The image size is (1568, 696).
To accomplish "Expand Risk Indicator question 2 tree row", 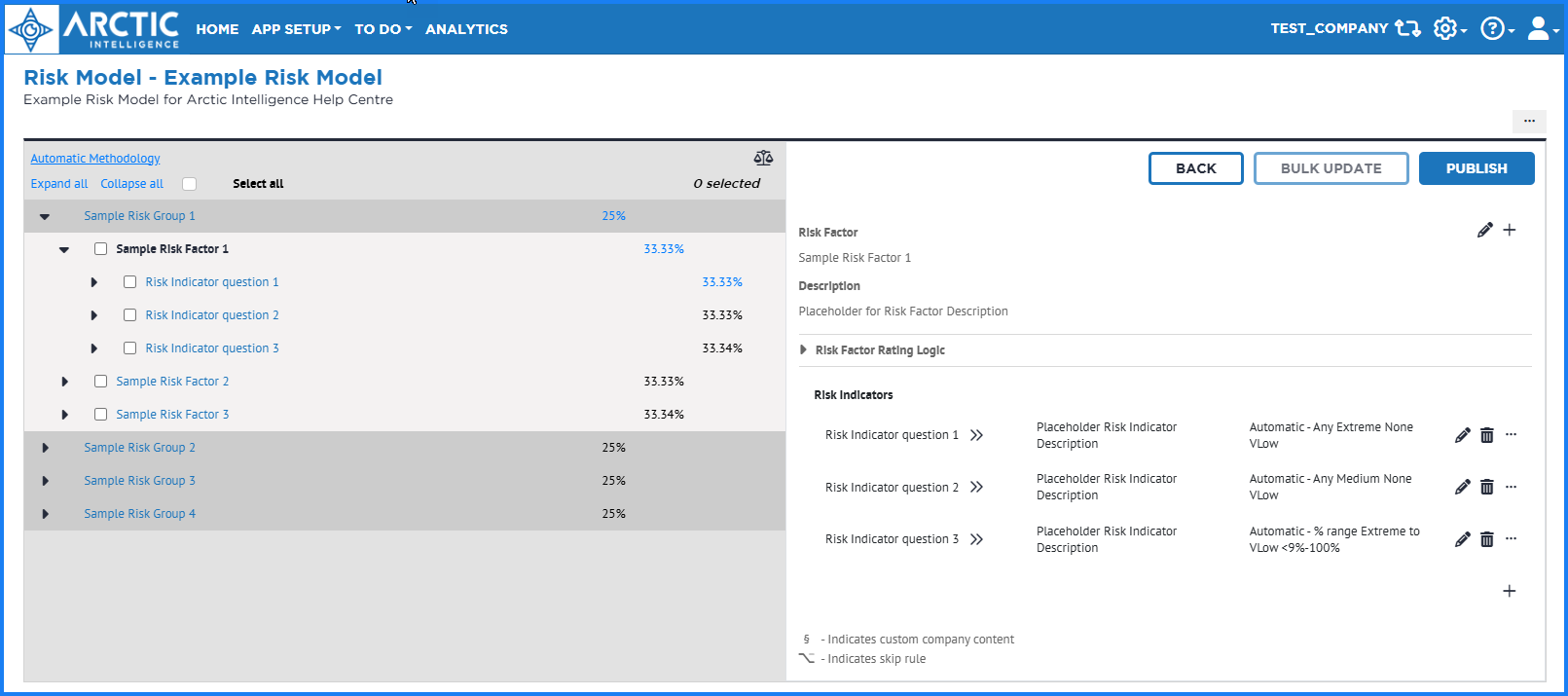I will pos(94,315).
